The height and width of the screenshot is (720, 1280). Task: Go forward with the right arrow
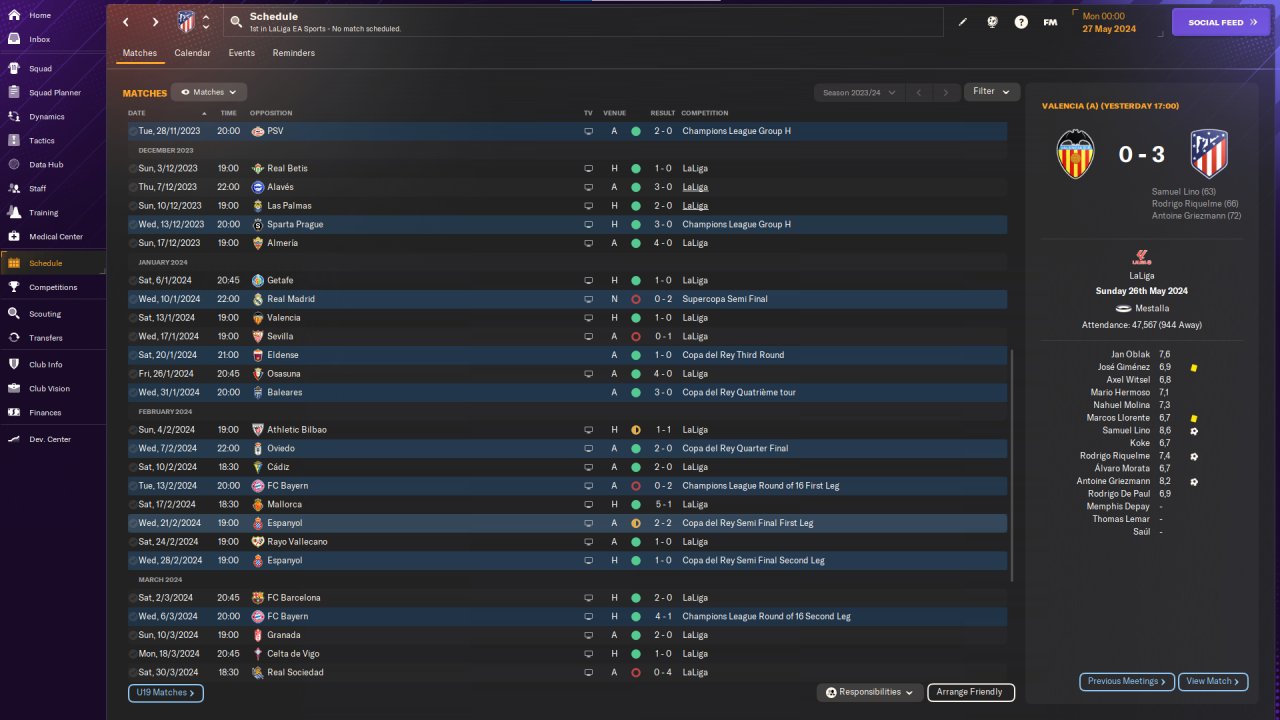coord(155,22)
